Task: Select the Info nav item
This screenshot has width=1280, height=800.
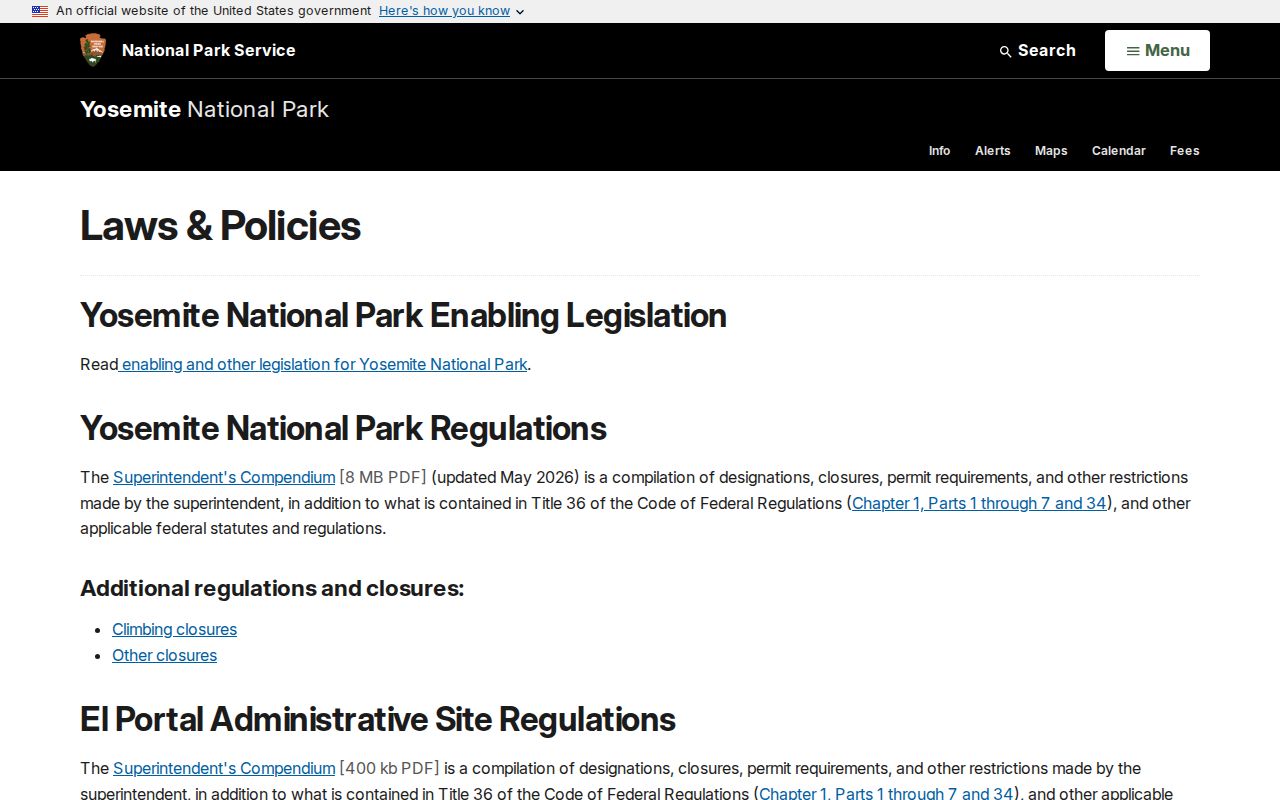Action: pos(939,151)
